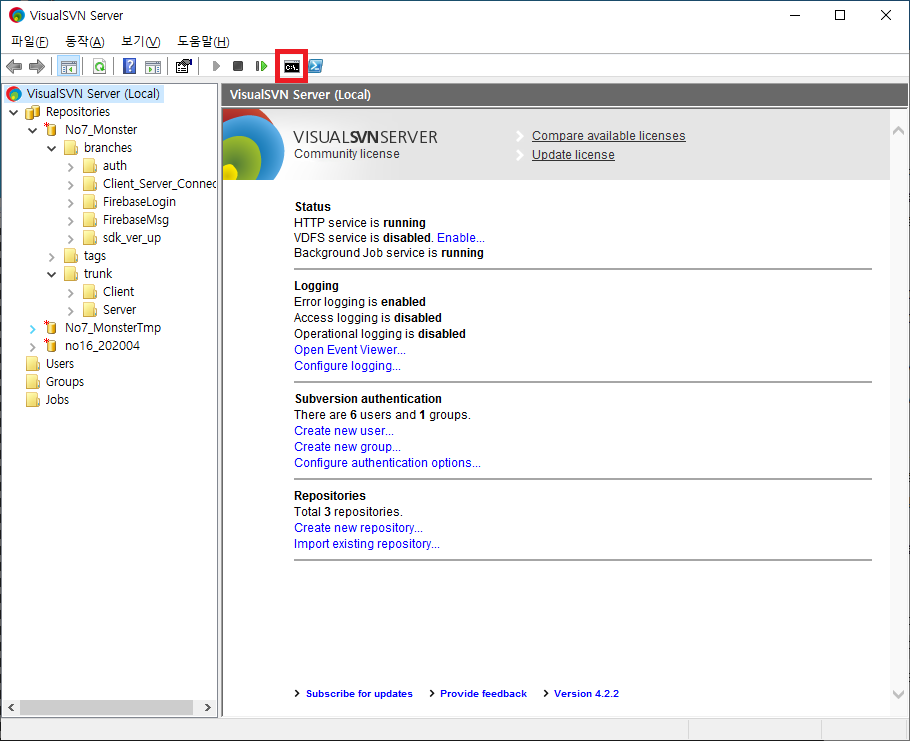Select the no16_202004 repository
The height and width of the screenshot is (741, 910).
point(102,345)
